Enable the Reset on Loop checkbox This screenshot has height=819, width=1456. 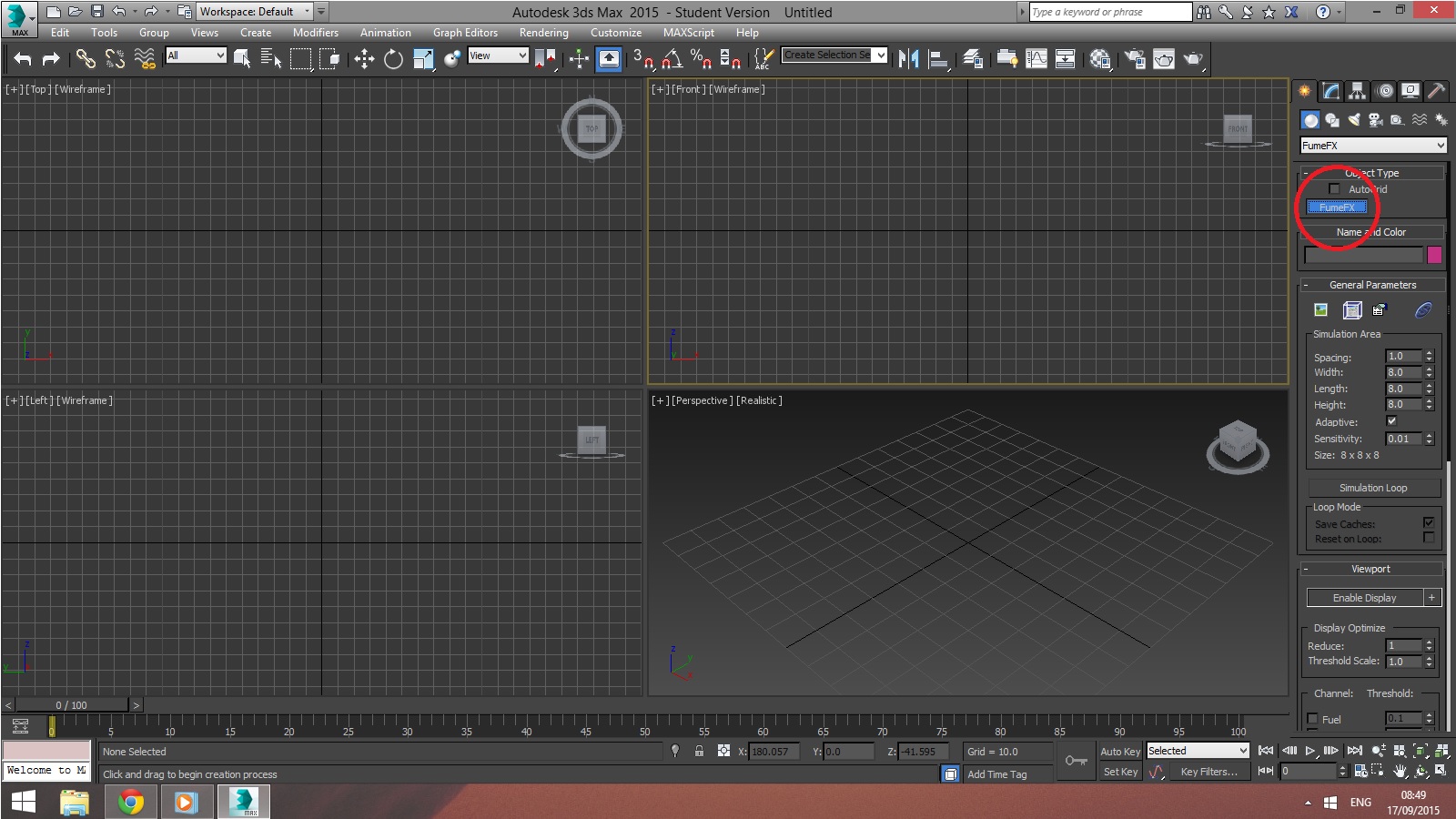(x=1428, y=538)
